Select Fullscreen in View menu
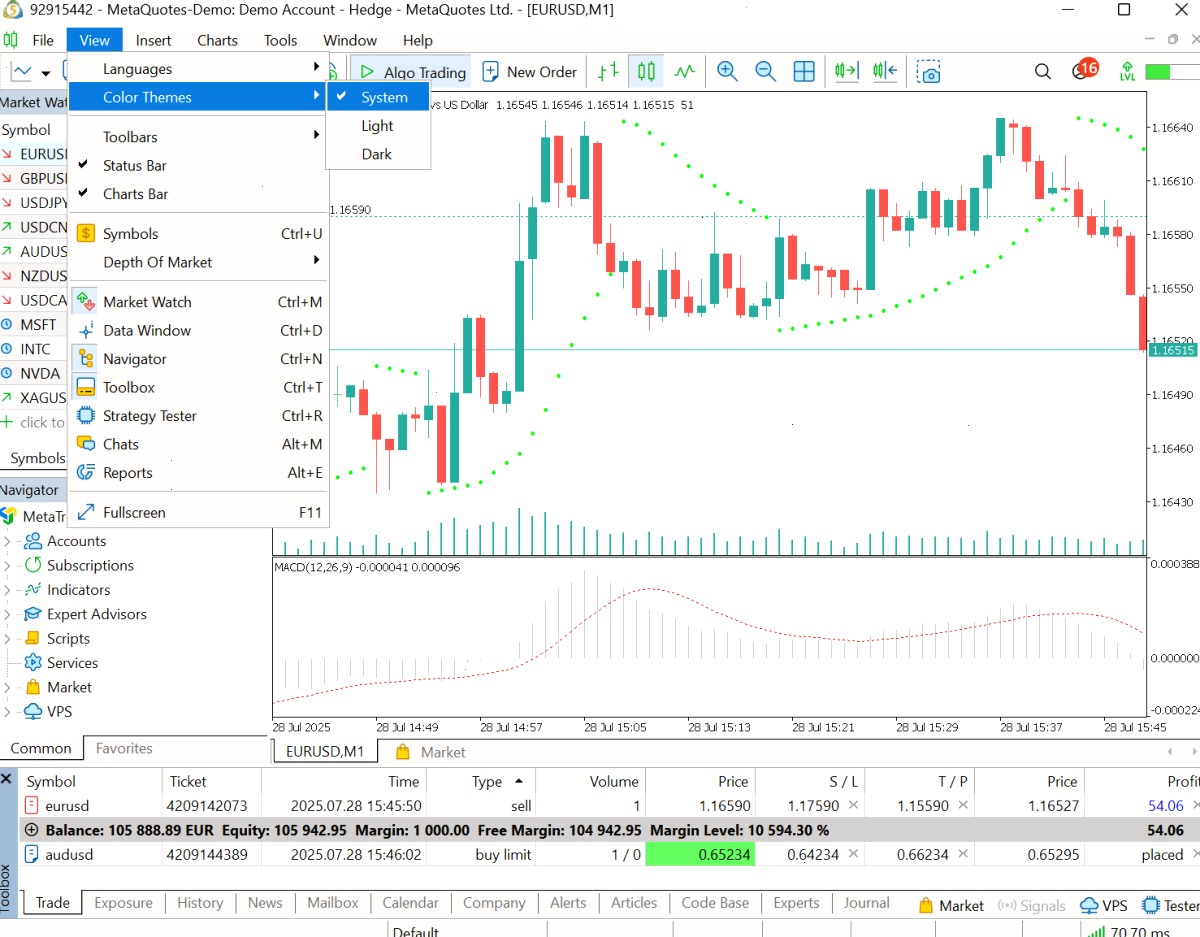Screen dimensions: 1200x937 pos(198,512)
